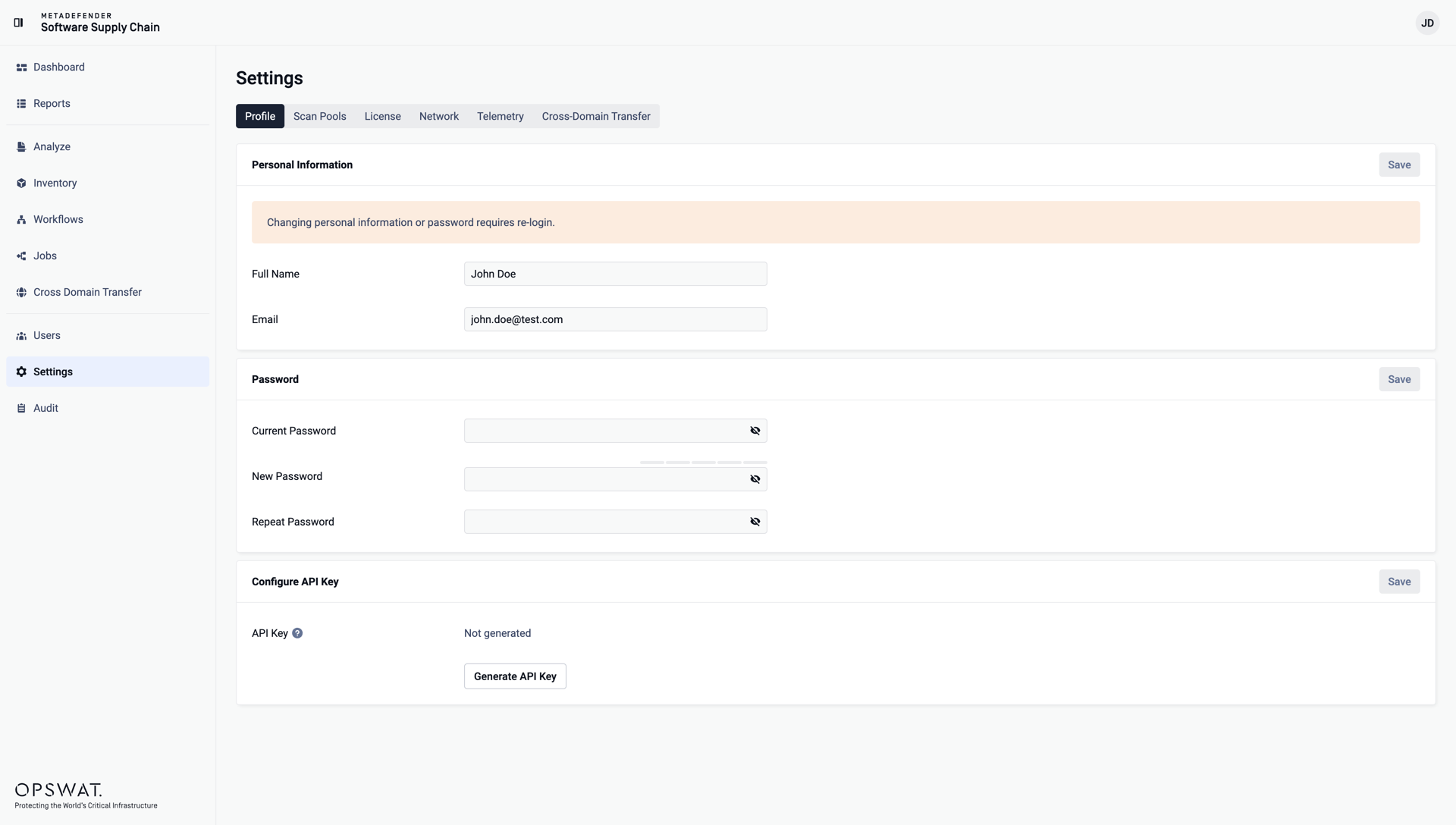This screenshot has height=825, width=1456.
Task: Click the 'Configure API Key' section heading
Action: [295, 582]
